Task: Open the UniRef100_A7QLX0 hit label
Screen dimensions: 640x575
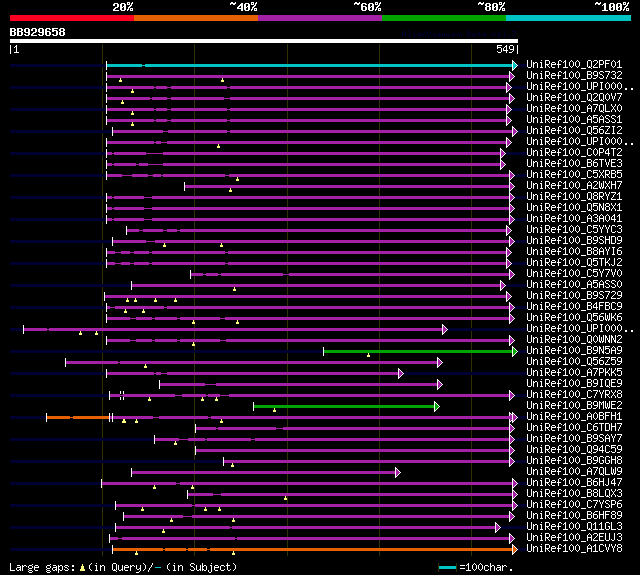Action: (574, 109)
